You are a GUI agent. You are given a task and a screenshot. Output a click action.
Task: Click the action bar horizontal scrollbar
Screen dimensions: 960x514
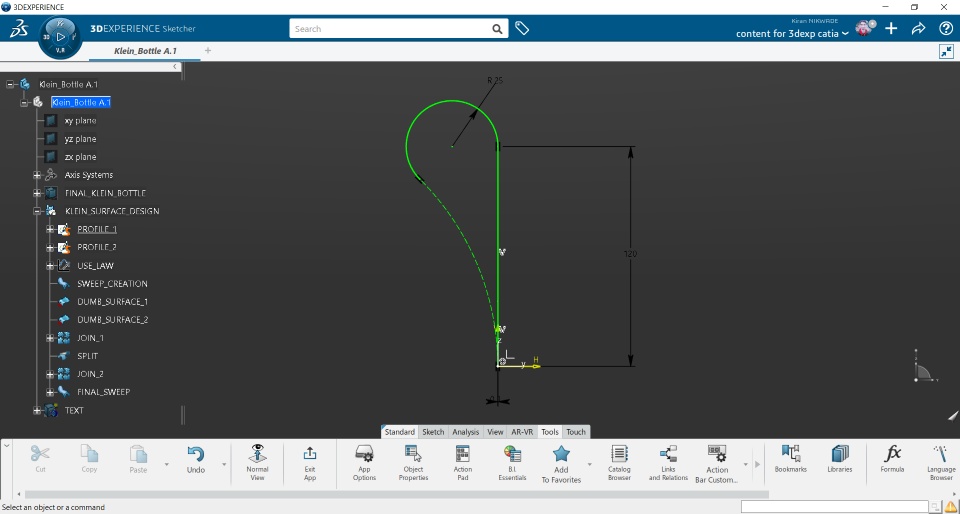tap(397, 494)
